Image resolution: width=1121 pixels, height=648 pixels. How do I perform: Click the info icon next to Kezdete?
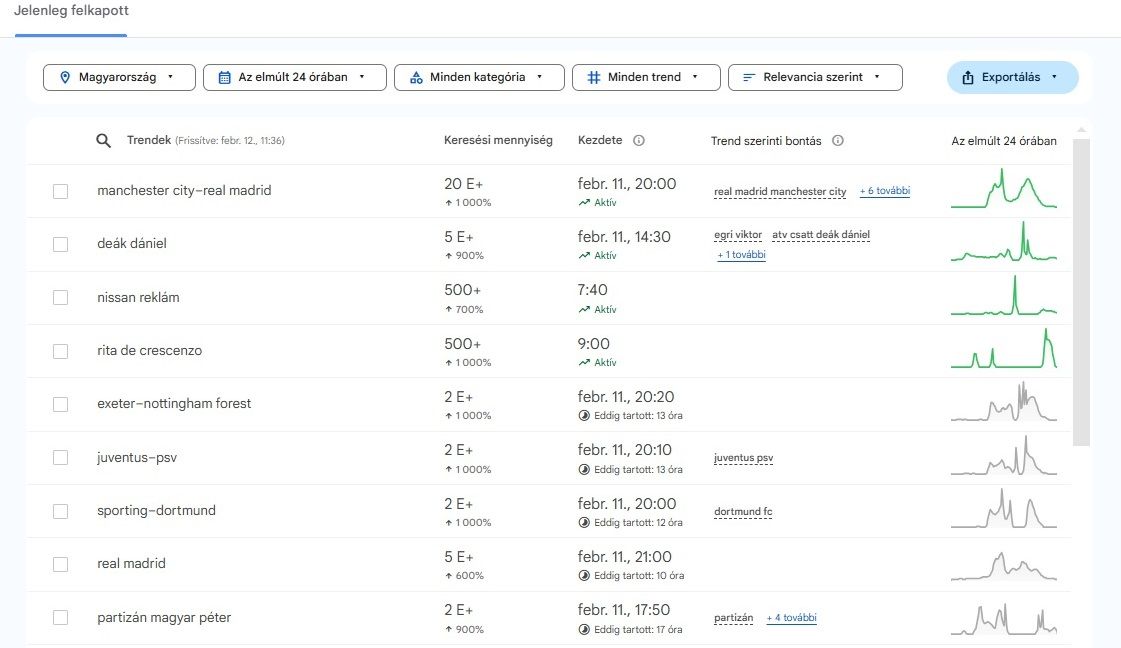[639, 141]
